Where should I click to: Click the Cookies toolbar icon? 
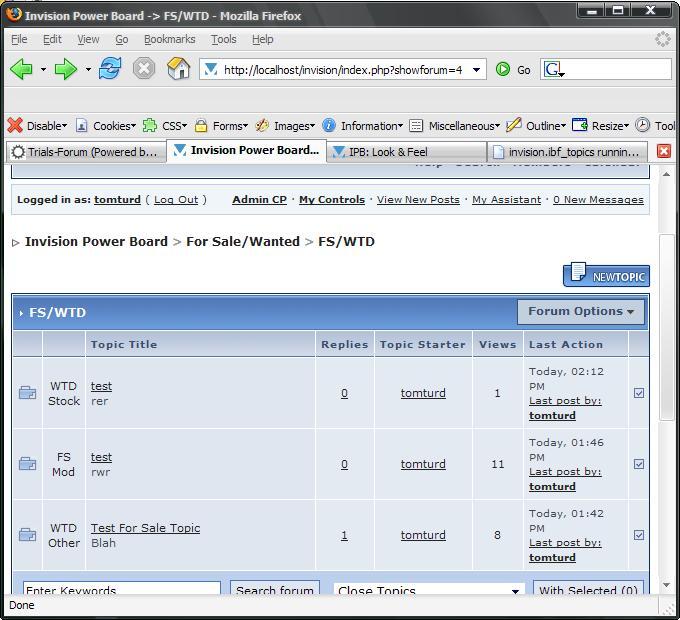[82, 125]
